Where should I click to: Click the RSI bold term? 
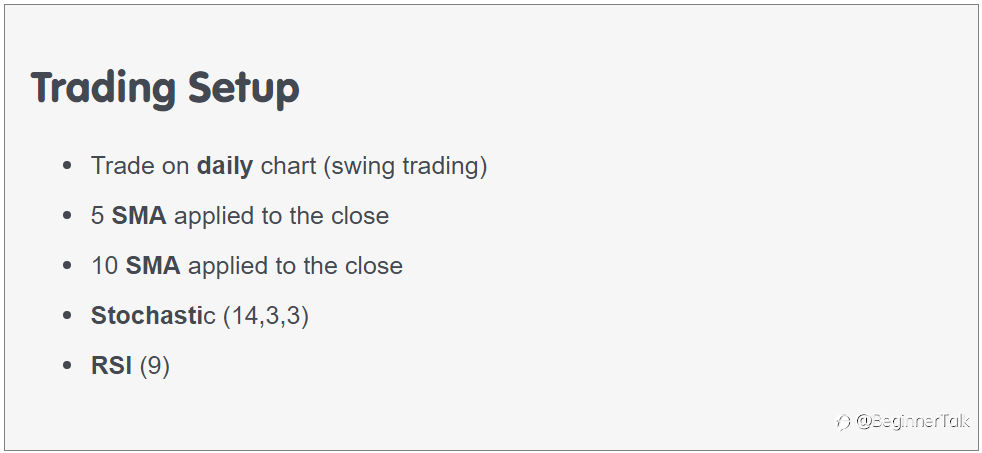point(111,366)
